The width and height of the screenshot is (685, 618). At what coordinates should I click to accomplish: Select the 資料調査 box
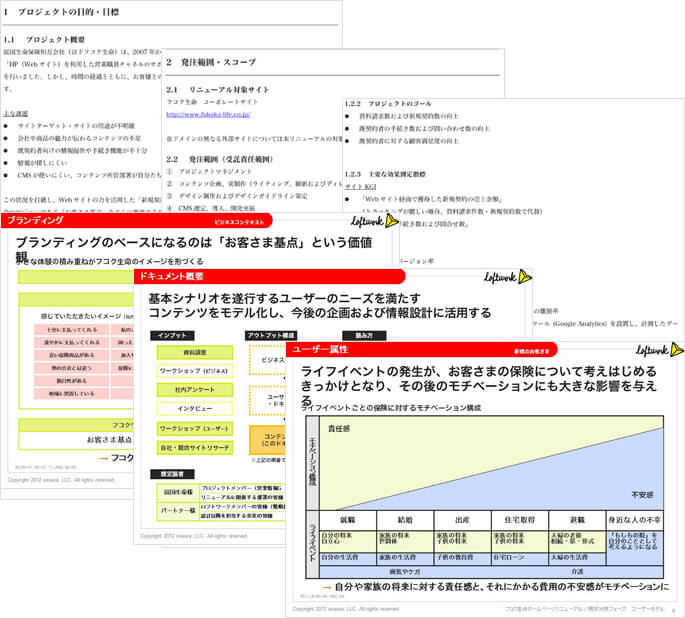tap(195, 352)
